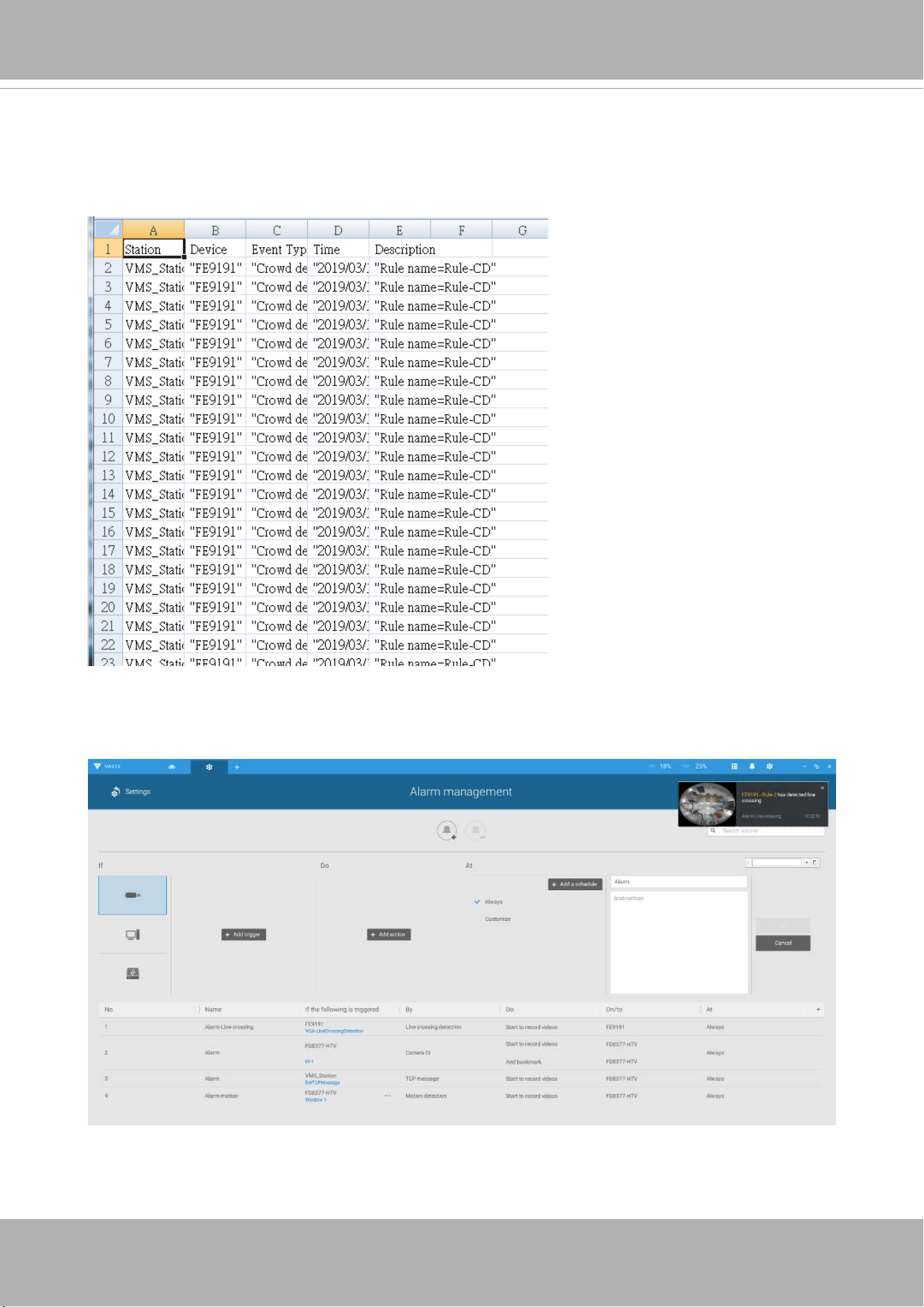Sort by Name column header

(x=214, y=1010)
